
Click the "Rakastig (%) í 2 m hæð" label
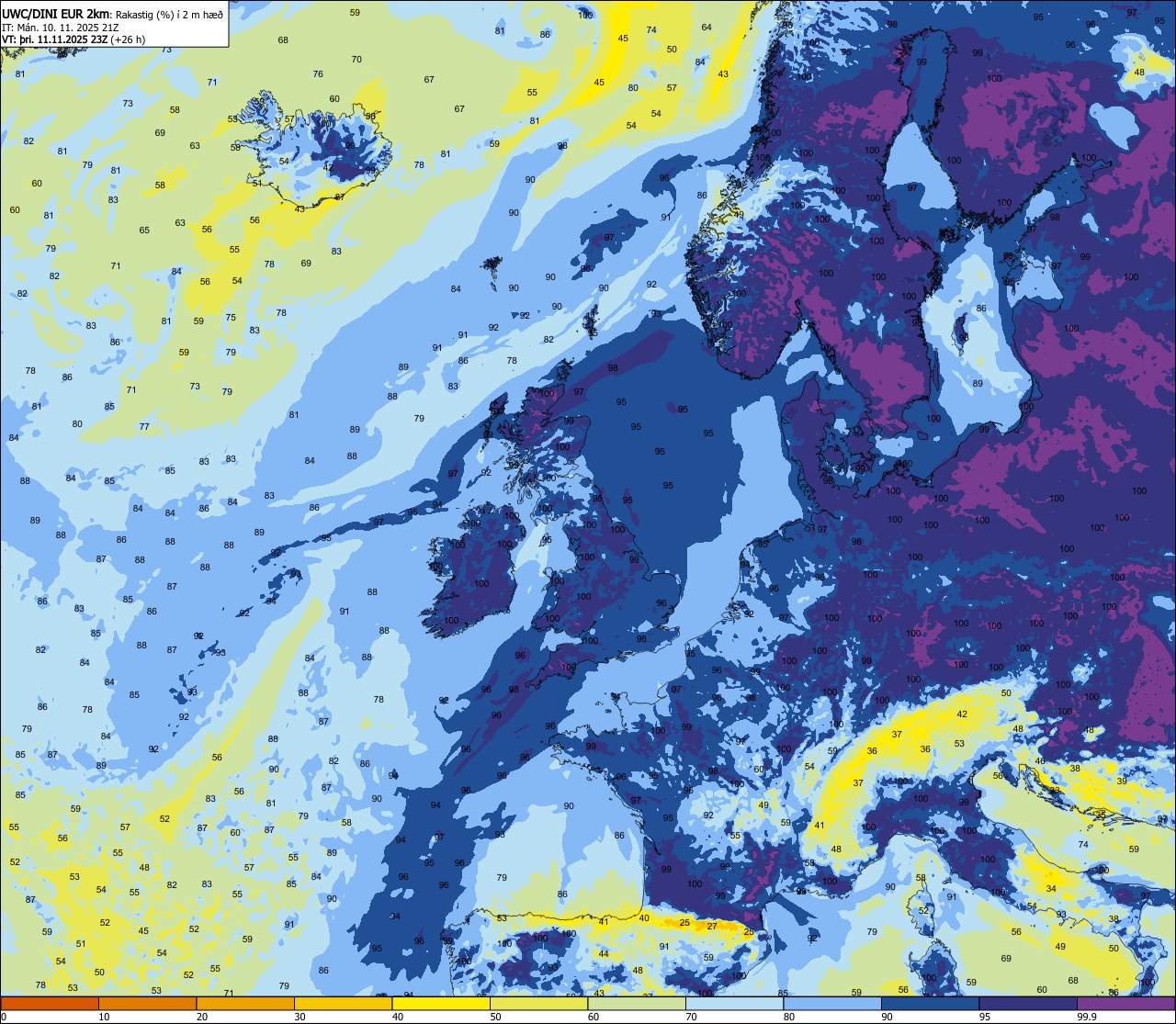click(169, 14)
